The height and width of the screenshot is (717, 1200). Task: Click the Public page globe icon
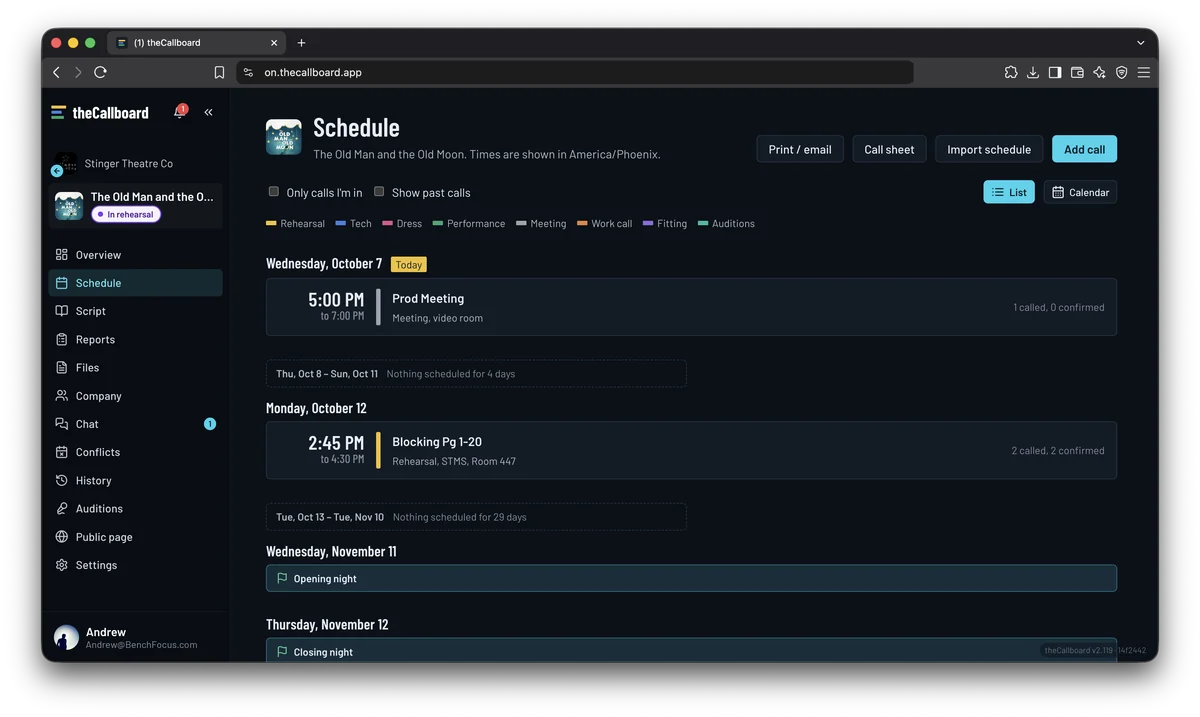(62, 537)
